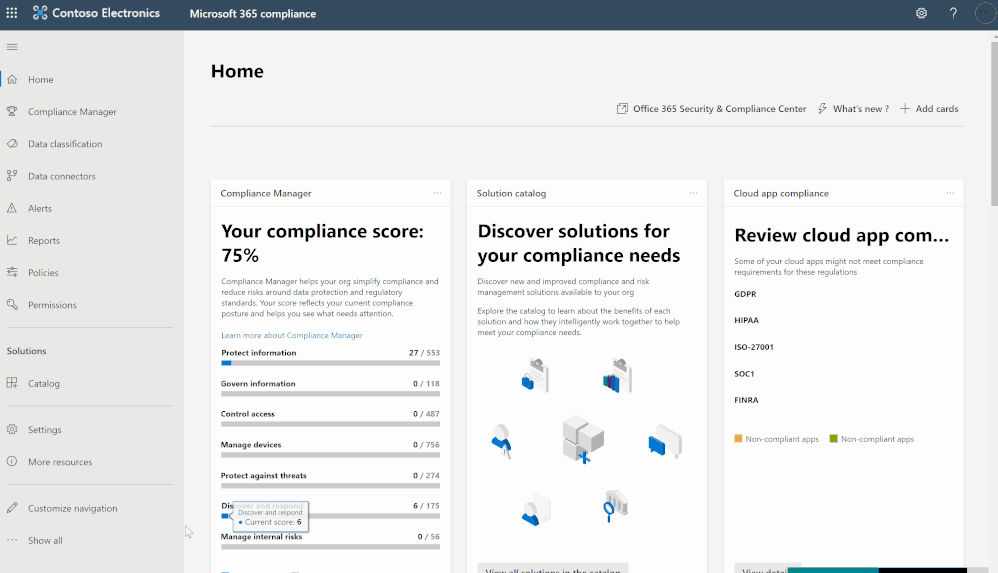This screenshot has width=998, height=573.
Task: Open Alerts navigation item
Action: click(x=39, y=208)
